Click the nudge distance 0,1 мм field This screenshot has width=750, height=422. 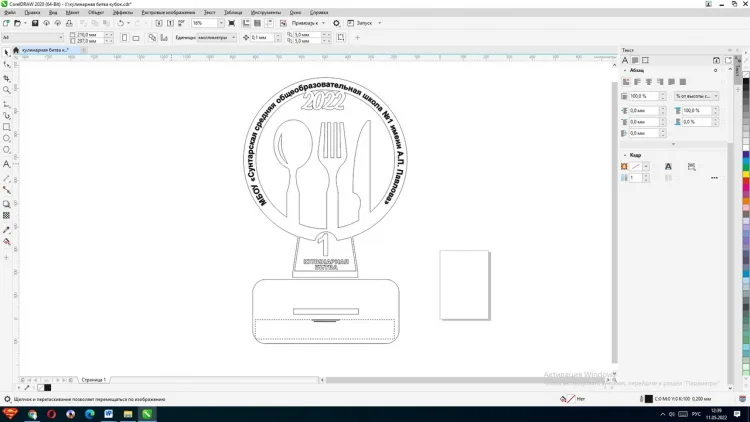[x=262, y=37]
